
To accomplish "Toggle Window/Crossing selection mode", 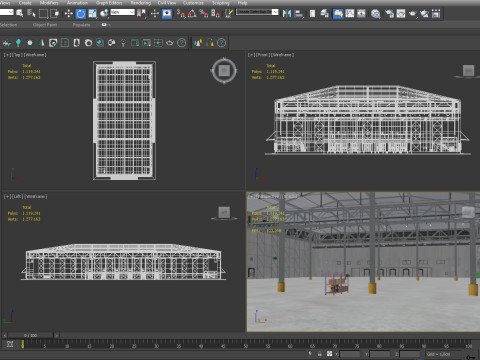I will [55, 13].
